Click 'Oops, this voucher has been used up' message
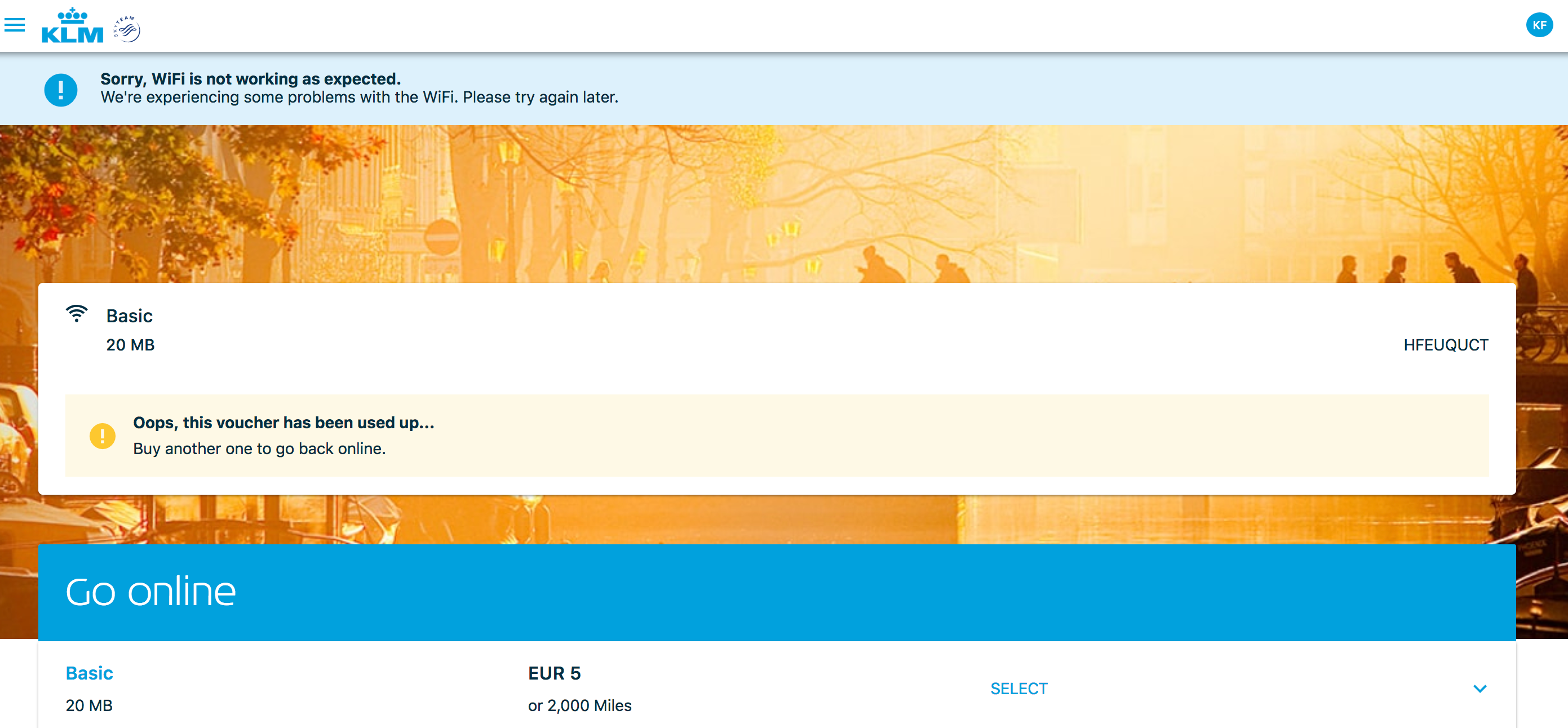Image resolution: width=1568 pixels, height=728 pixels. pos(284,423)
